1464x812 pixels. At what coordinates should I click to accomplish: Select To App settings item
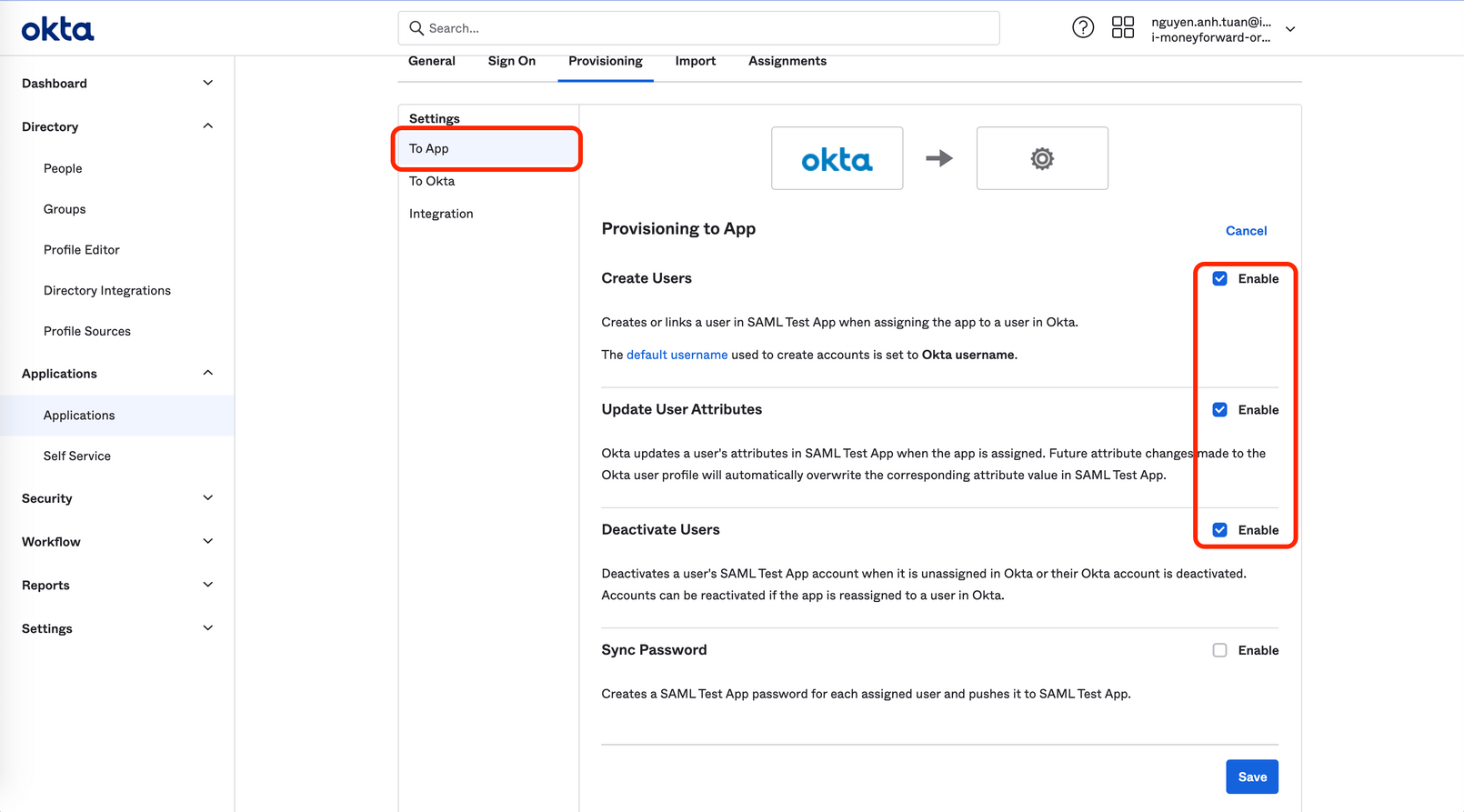pos(487,148)
